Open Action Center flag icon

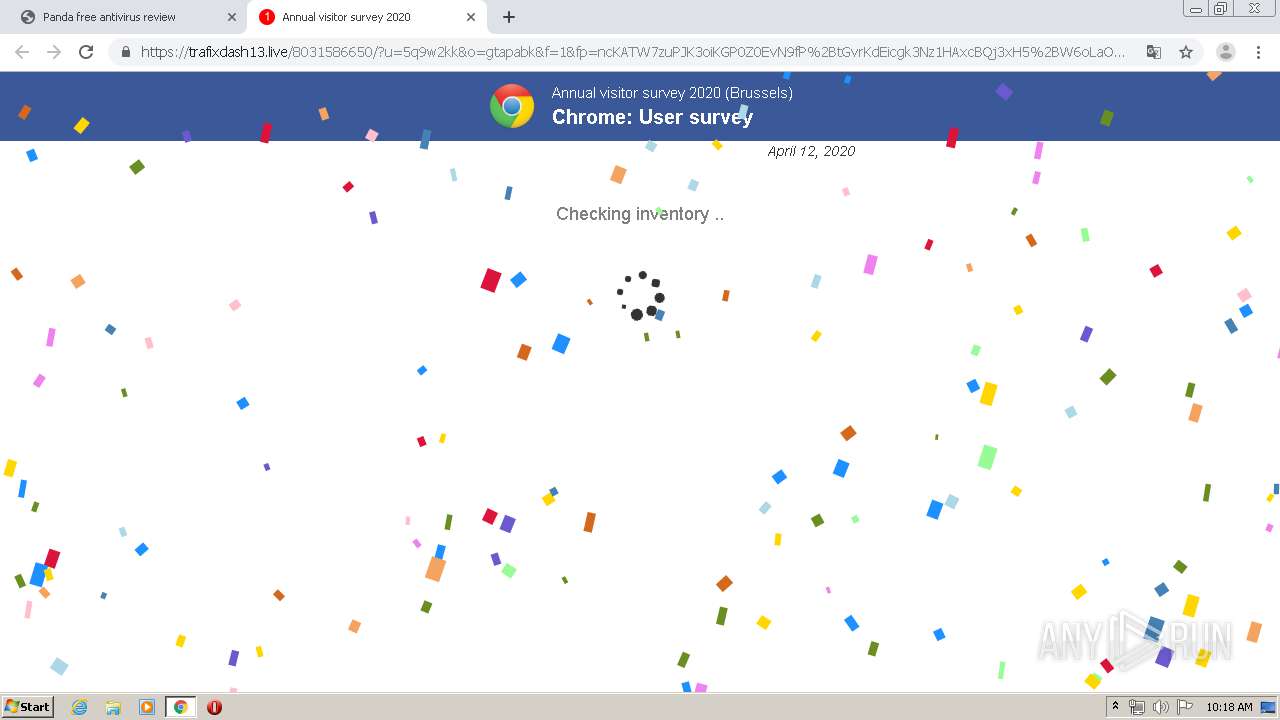point(1185,707)
